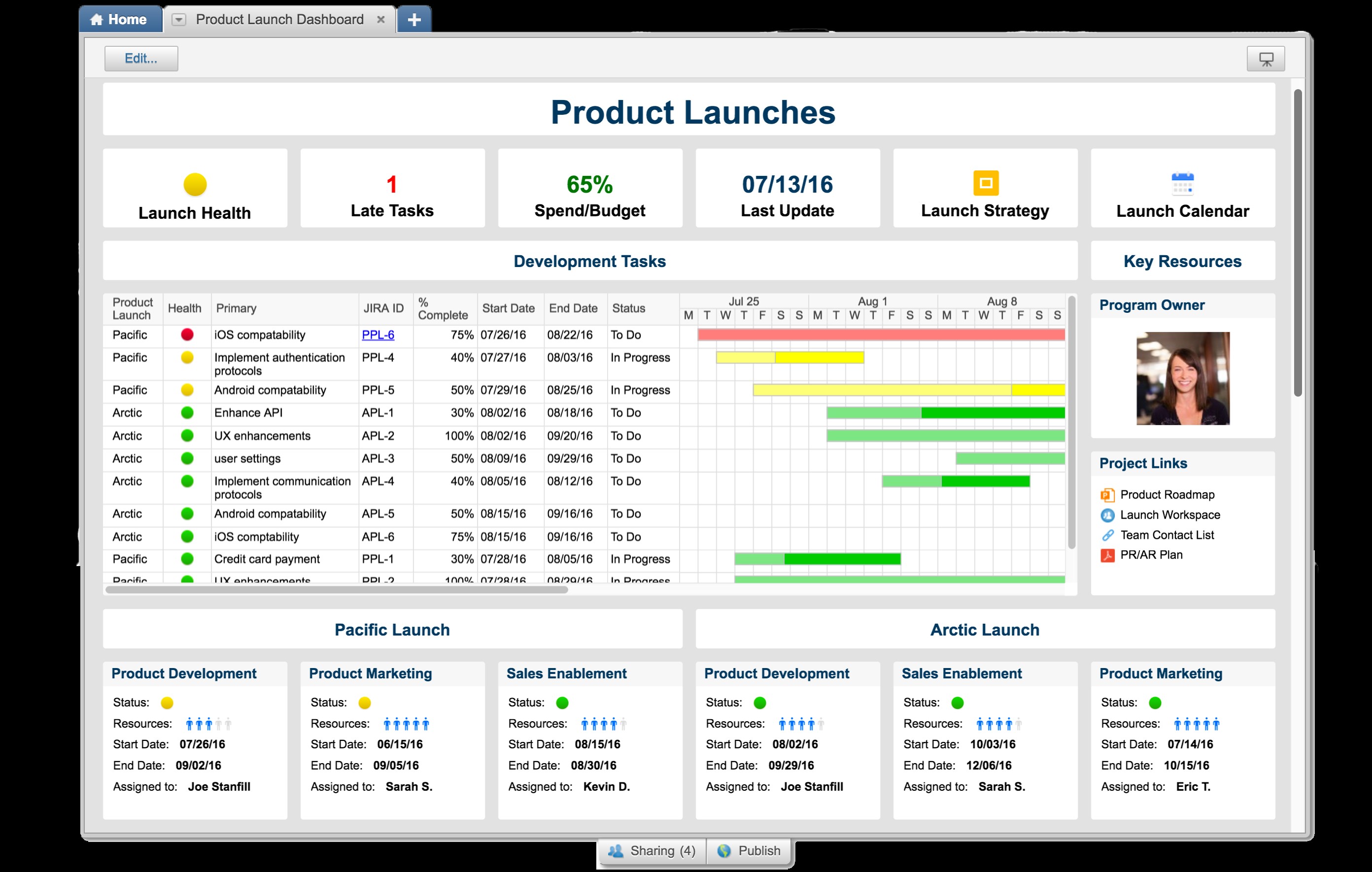Click the Home tab
This screenshot has height=872, width=1372.
pyautogui.click(x=120, y=20)
